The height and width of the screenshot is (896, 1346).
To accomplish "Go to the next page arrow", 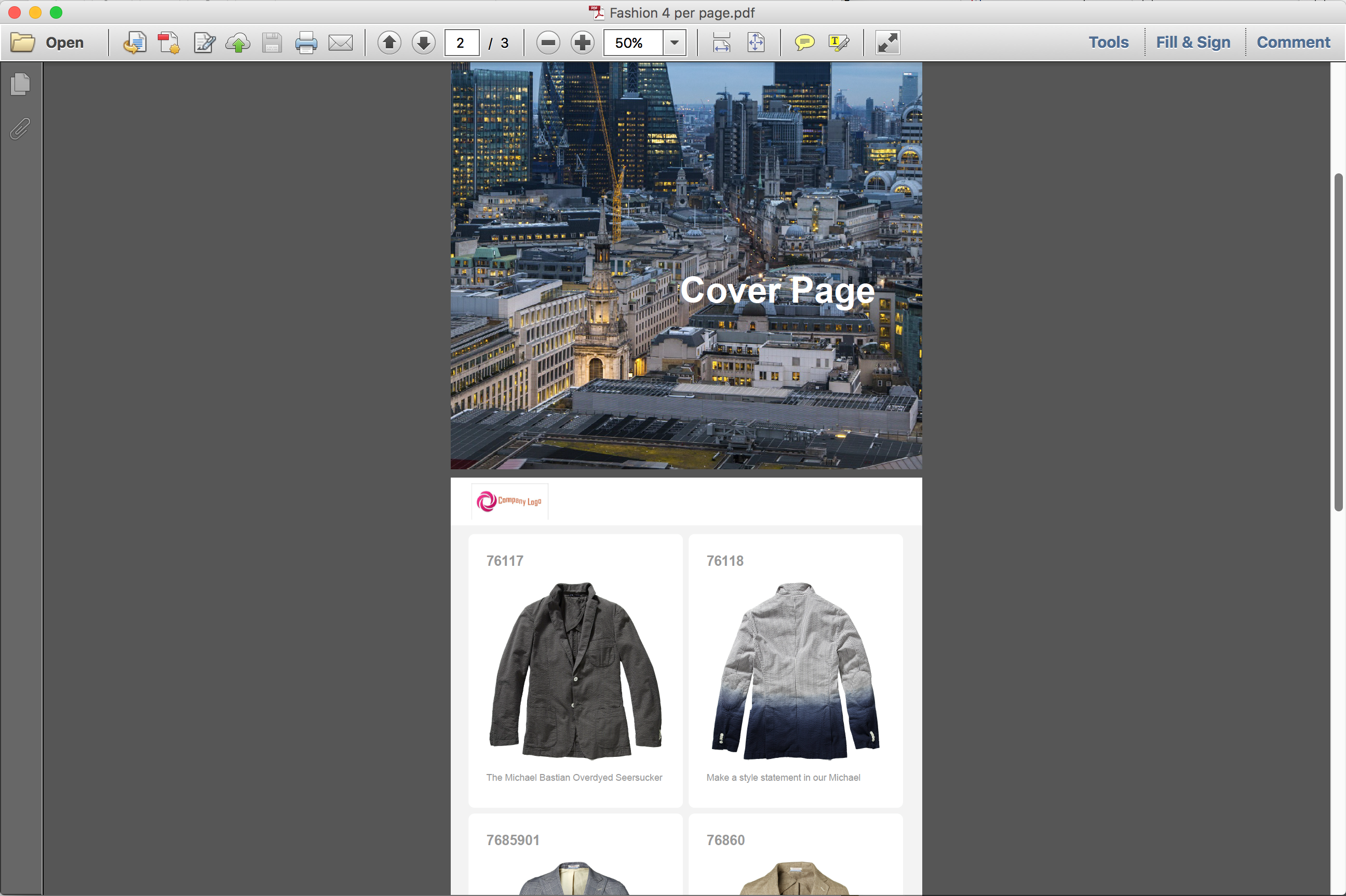I will (x=424, y=43).
